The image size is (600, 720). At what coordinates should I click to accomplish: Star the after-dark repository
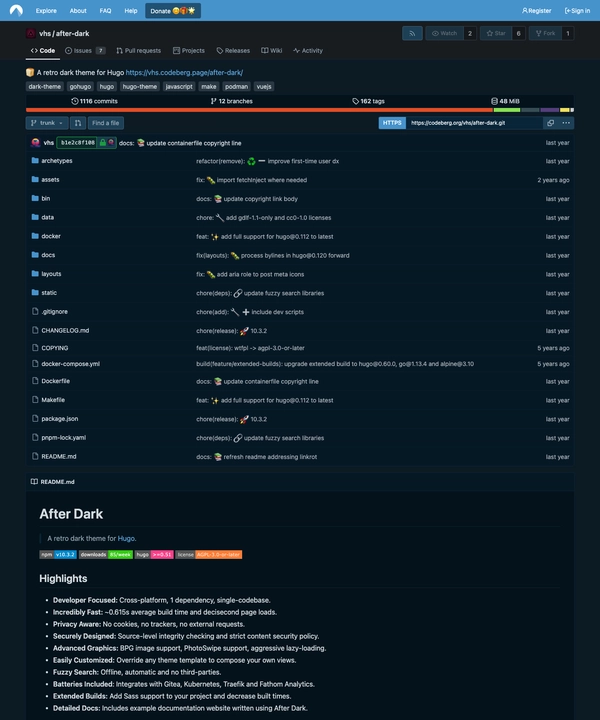click(496, 33)
